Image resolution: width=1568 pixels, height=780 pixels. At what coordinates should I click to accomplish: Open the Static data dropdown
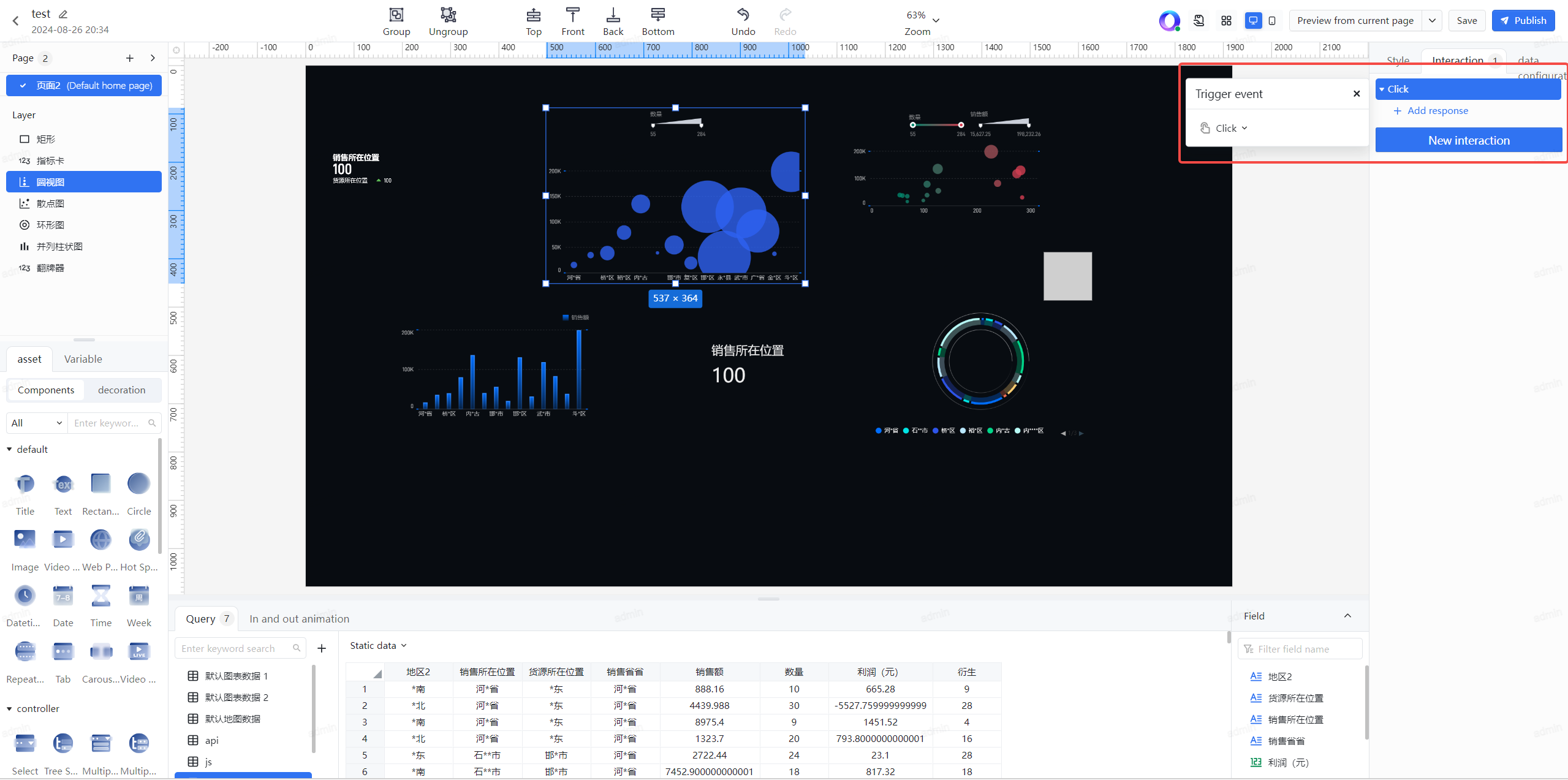(x=378, y=645)
